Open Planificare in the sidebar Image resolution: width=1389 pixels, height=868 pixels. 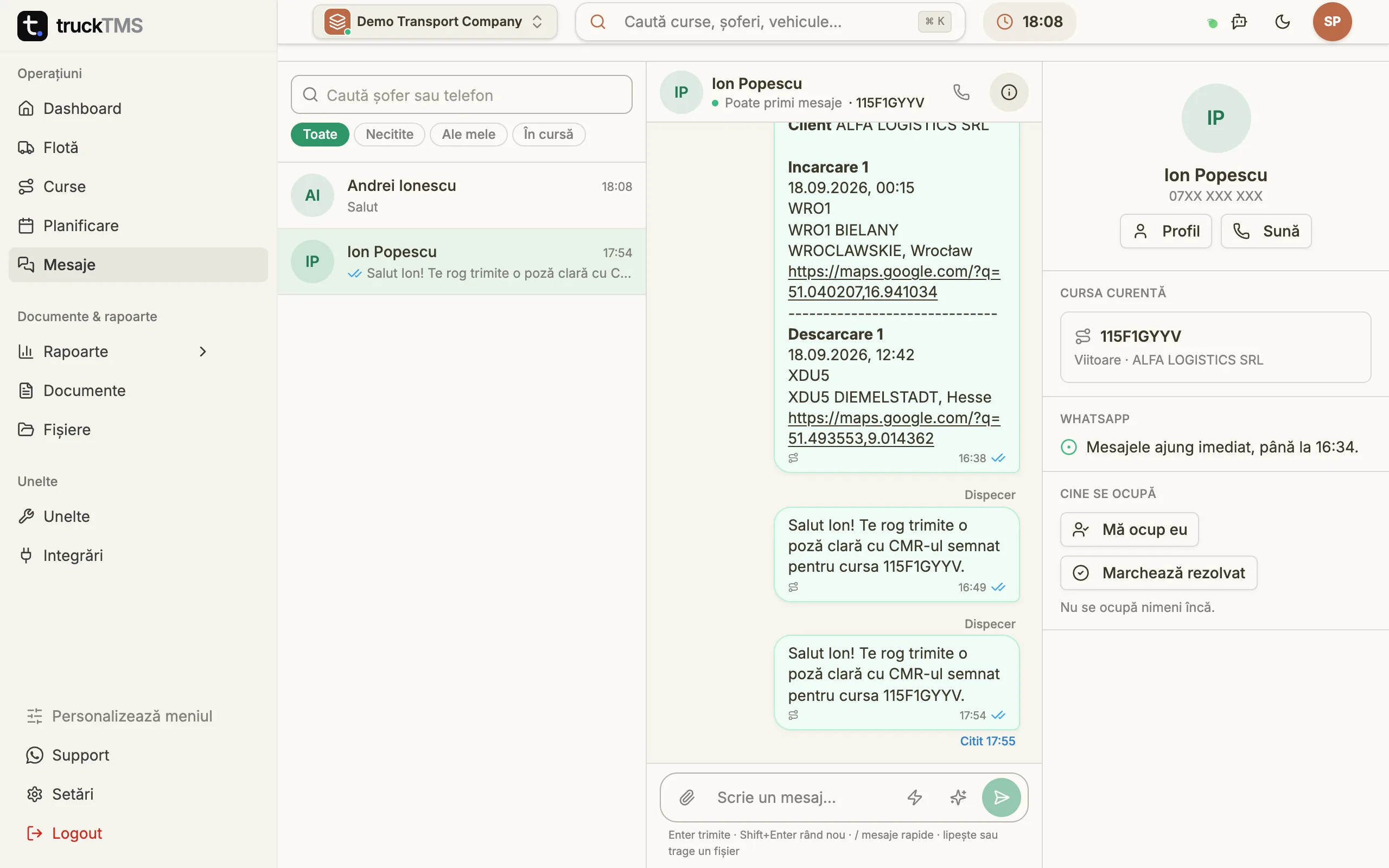[138, 226]
